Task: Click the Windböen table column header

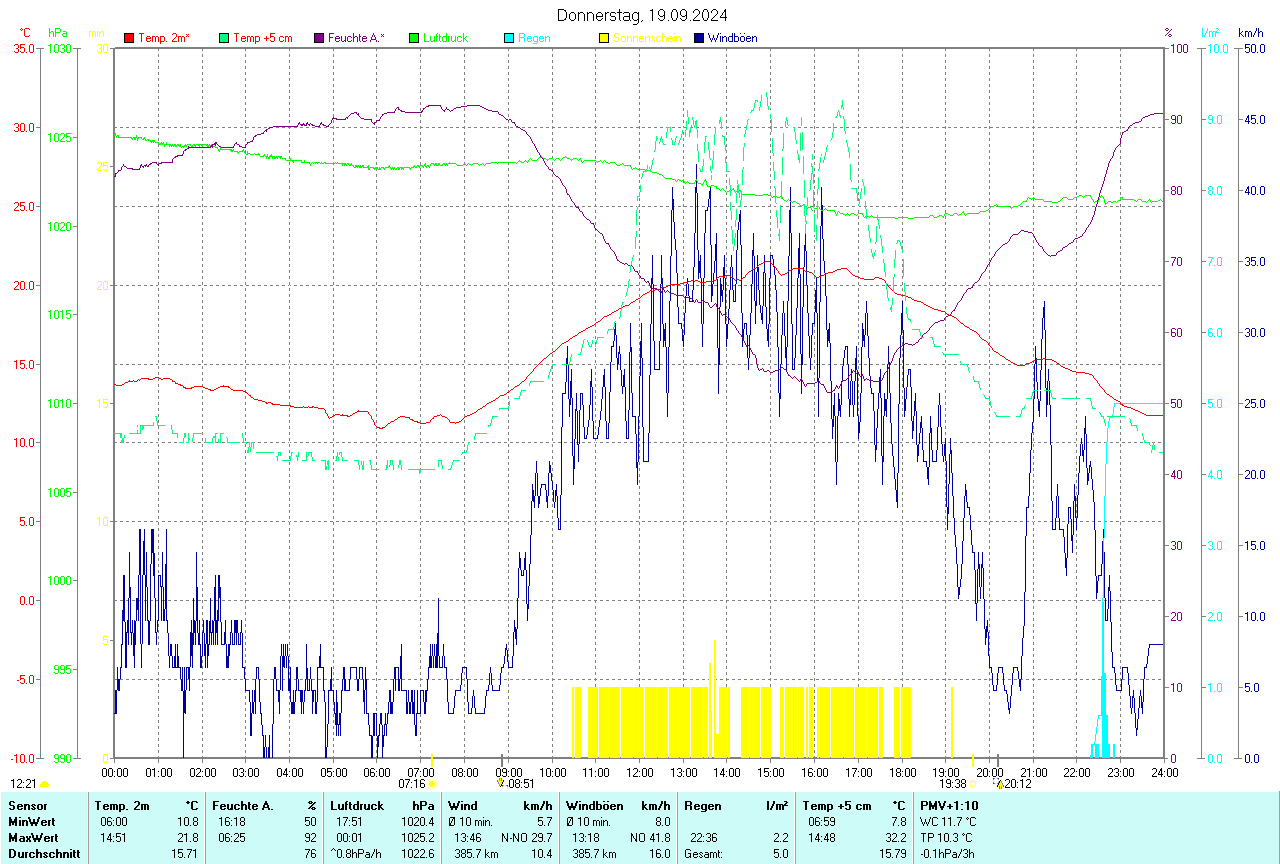Action: click(595, 805)
